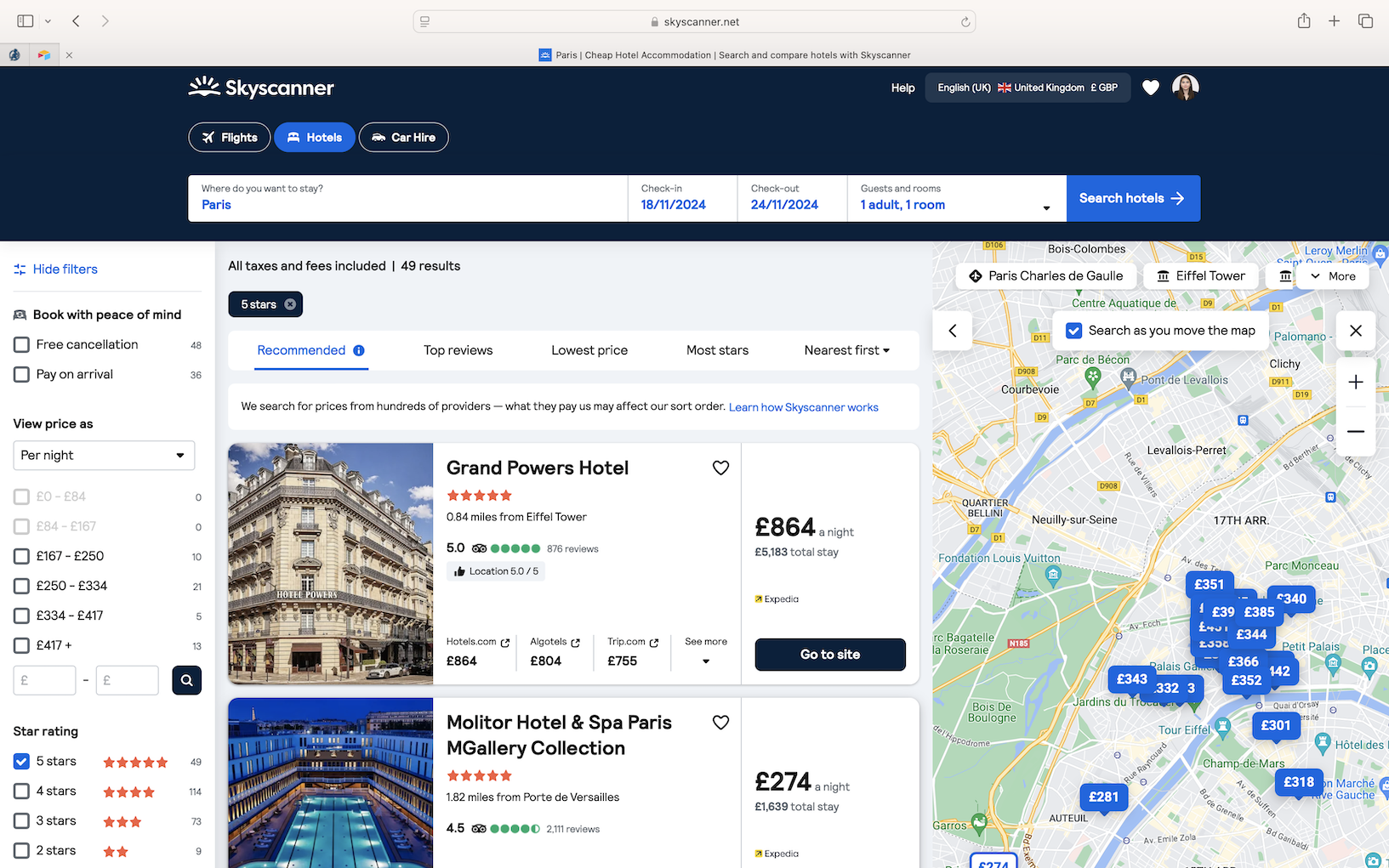Tick the £250 - £334 price range
This screenshot has height=868, width=1389.
(21, 586)
